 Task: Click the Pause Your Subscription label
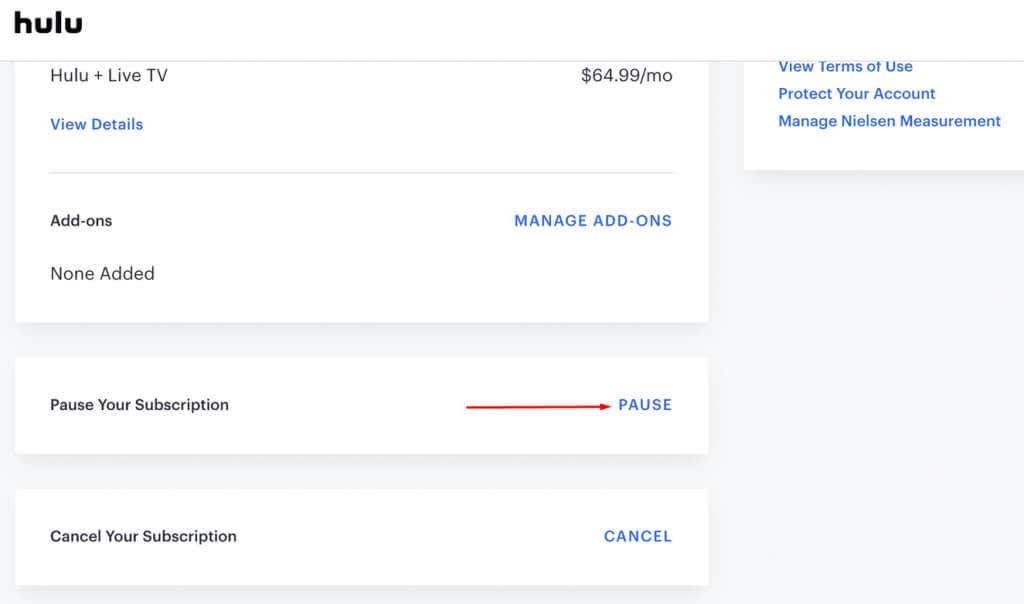(x=139, y=405)
